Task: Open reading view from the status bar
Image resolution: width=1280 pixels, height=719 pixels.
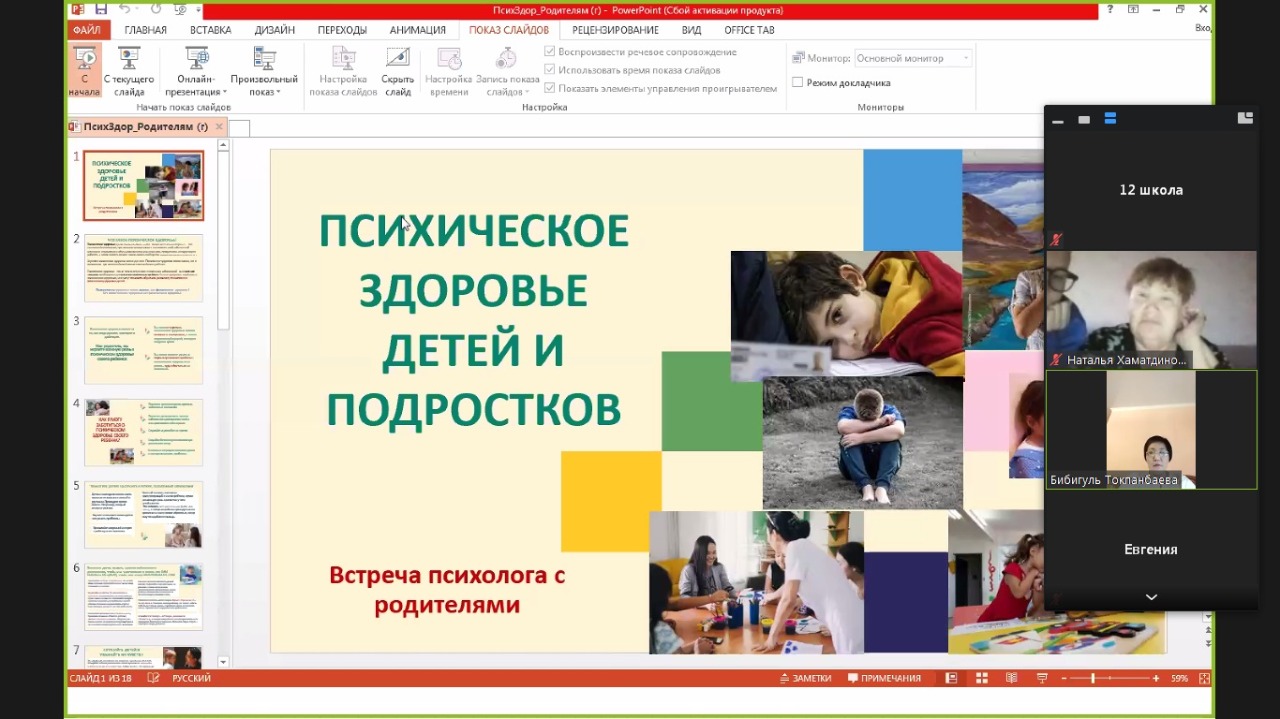Action: click(x=1011, y=678)
